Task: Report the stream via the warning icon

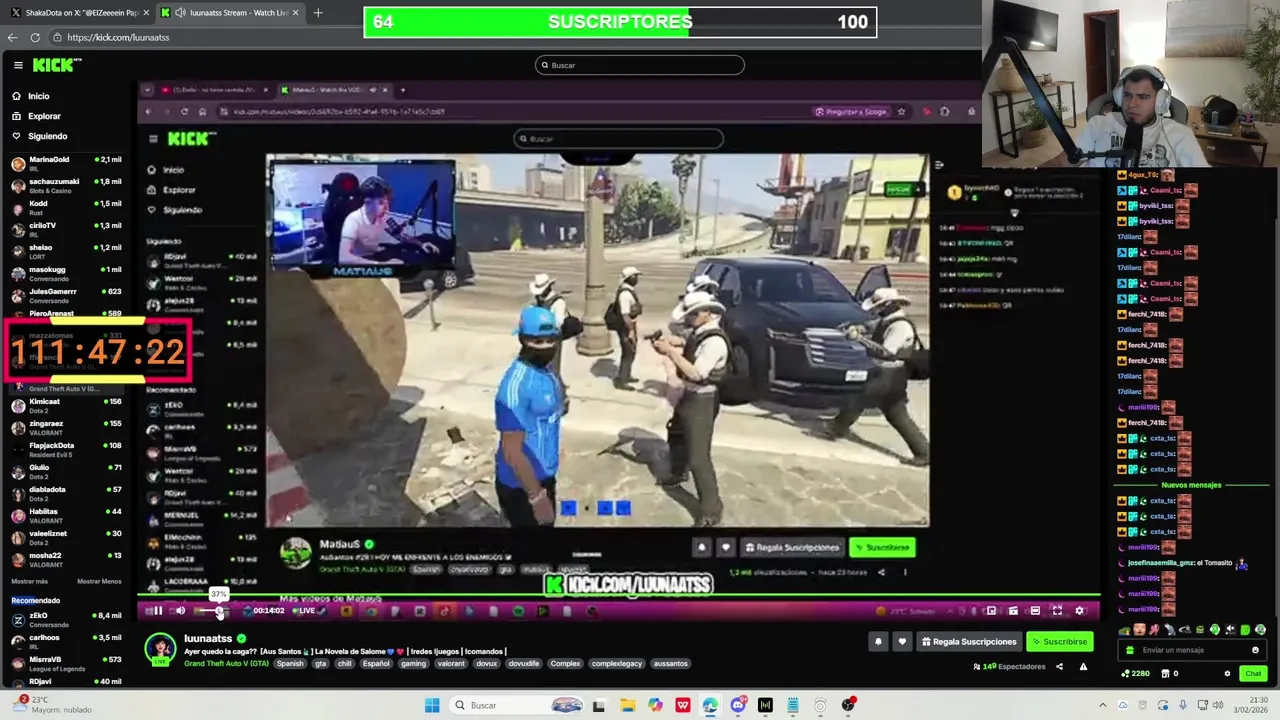Action: point(1083,667)
